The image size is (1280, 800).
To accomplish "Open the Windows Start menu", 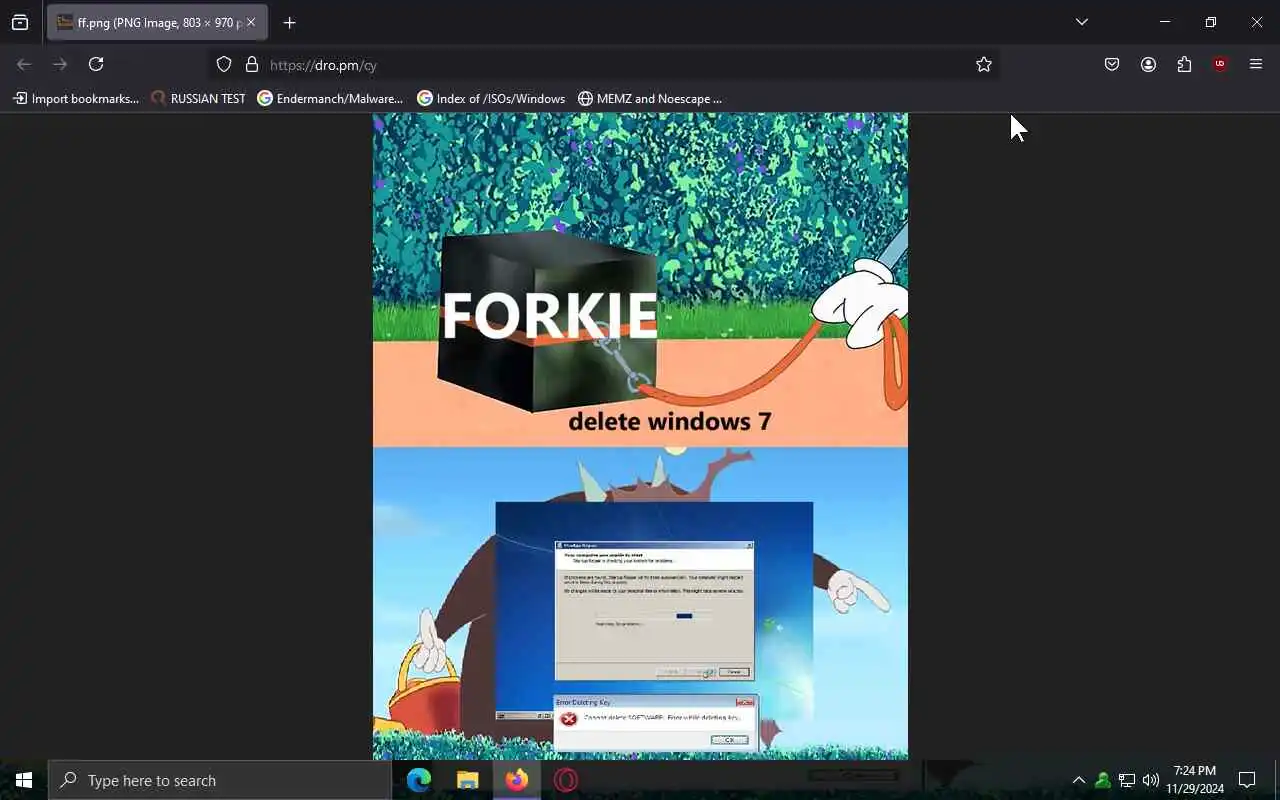I will point(24,780).
